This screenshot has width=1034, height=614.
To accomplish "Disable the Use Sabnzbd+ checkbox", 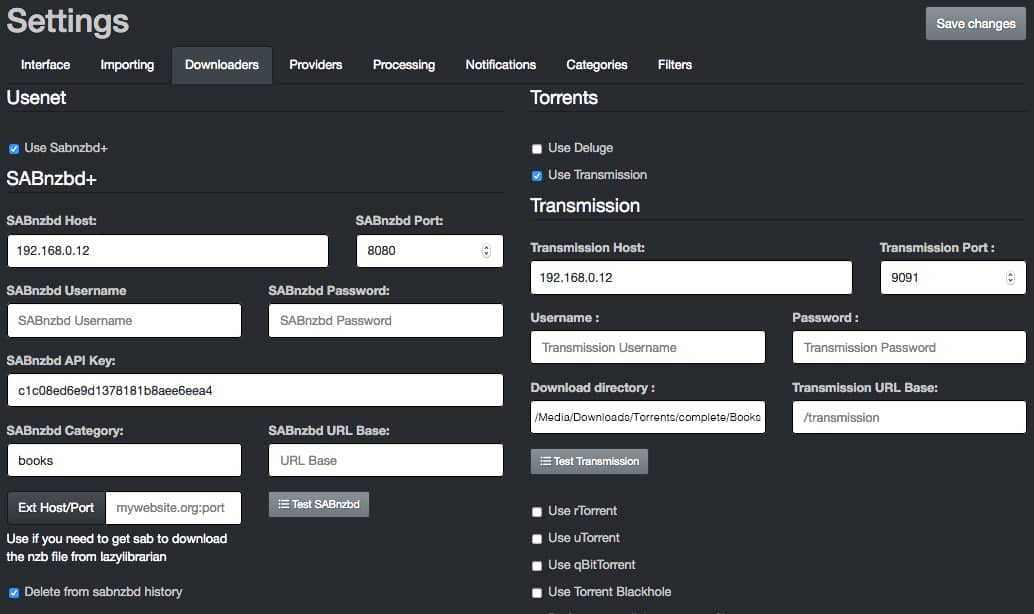I will coord(14,148).
